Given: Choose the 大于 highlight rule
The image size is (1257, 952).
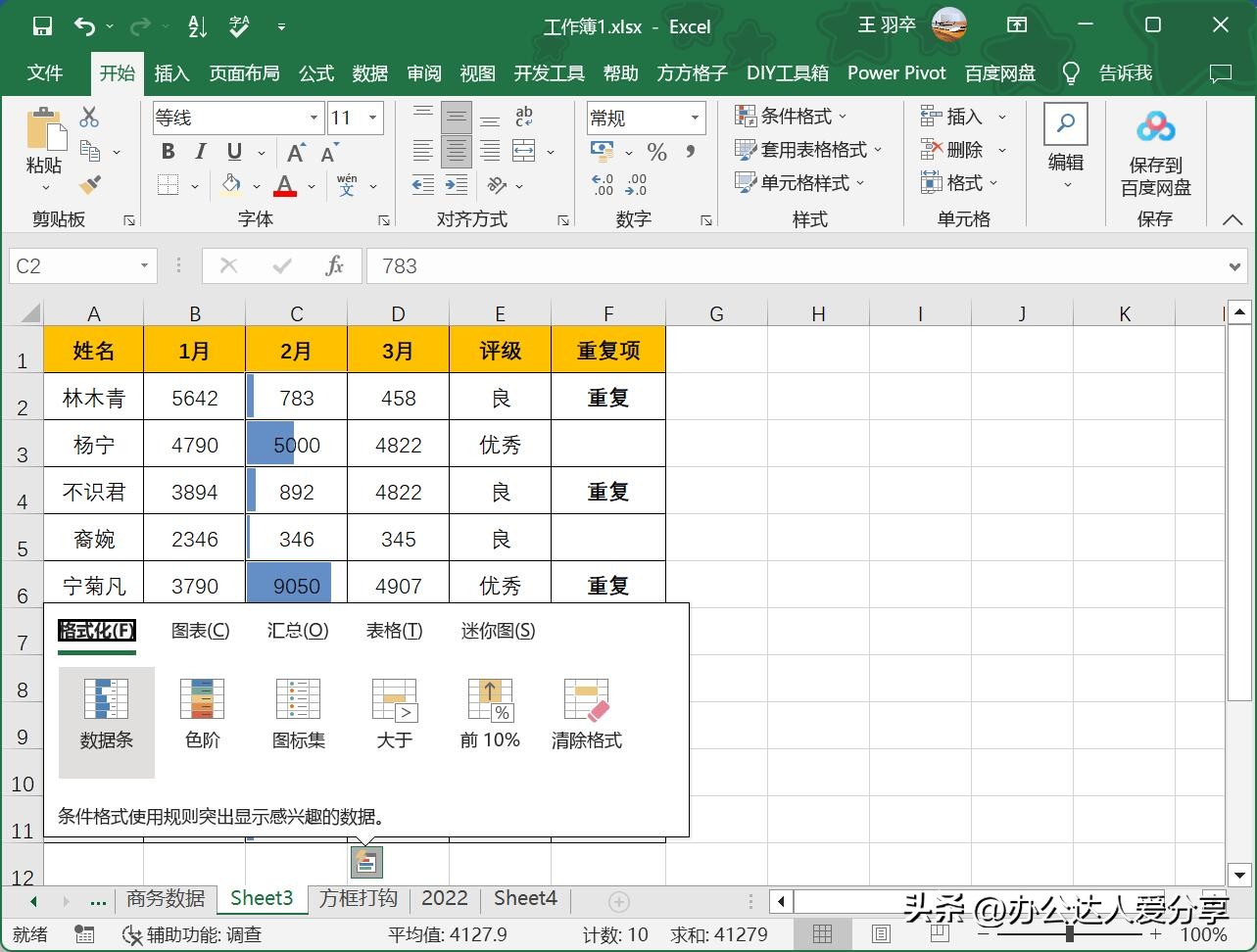Looking at the screenshot, I should pos(394,712).
